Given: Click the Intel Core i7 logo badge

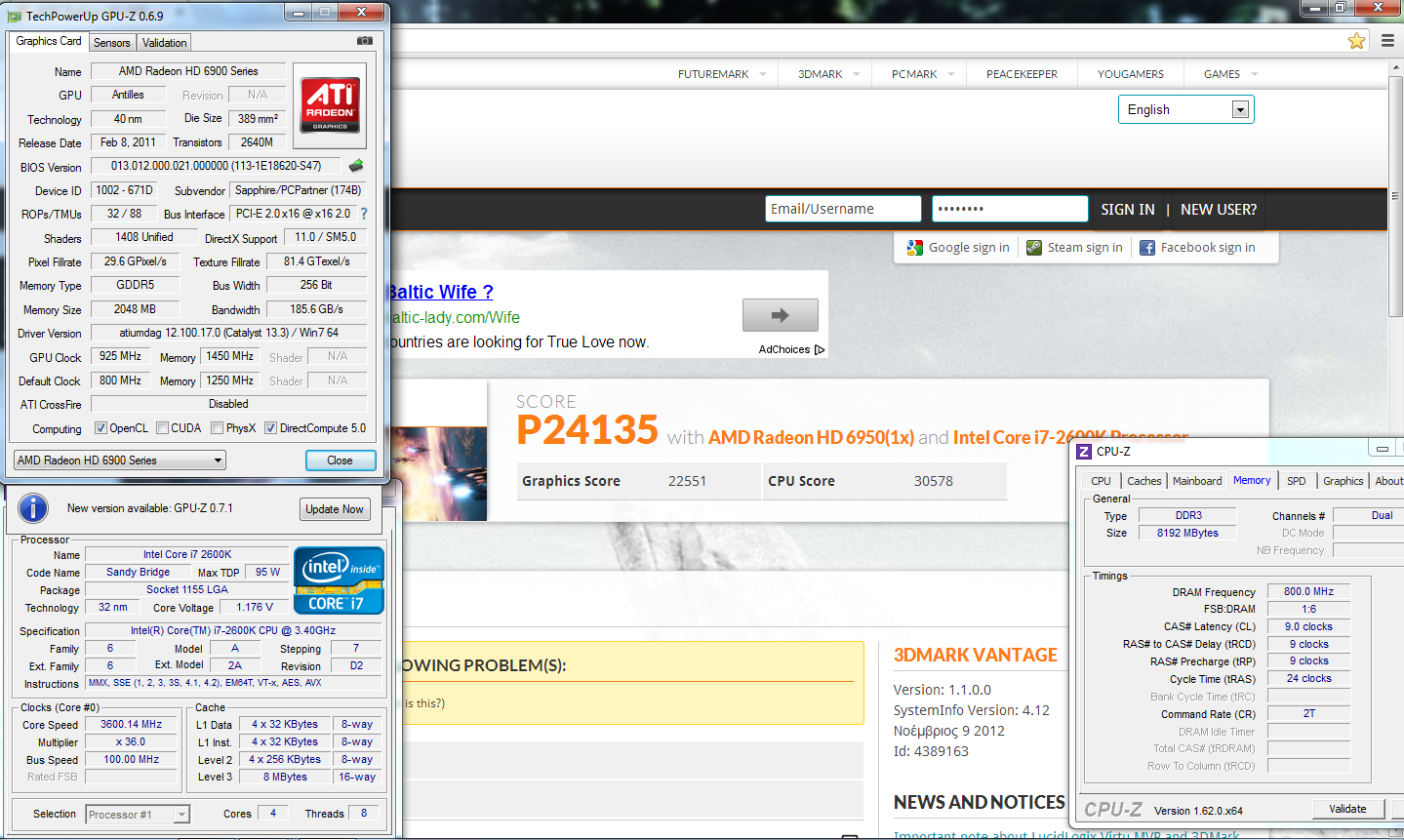Looking at the screenshot, I should click(339, 580).
